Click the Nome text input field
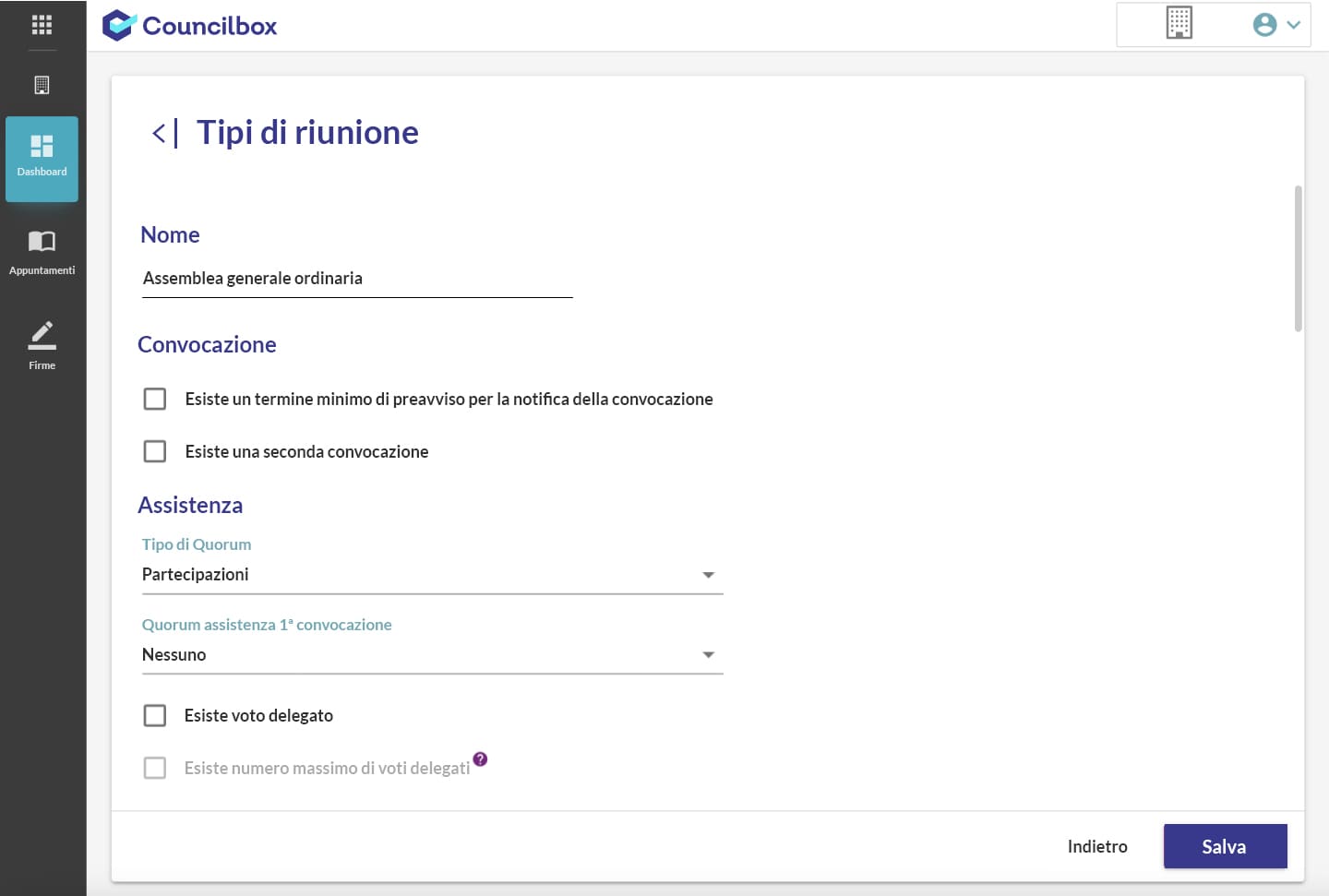The image size is (1329, 896). coord(356,279)
